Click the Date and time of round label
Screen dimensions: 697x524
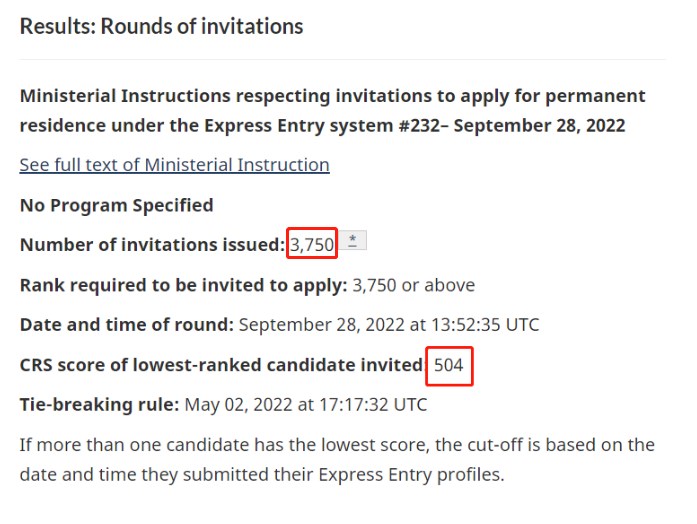(x=127, y=325)
